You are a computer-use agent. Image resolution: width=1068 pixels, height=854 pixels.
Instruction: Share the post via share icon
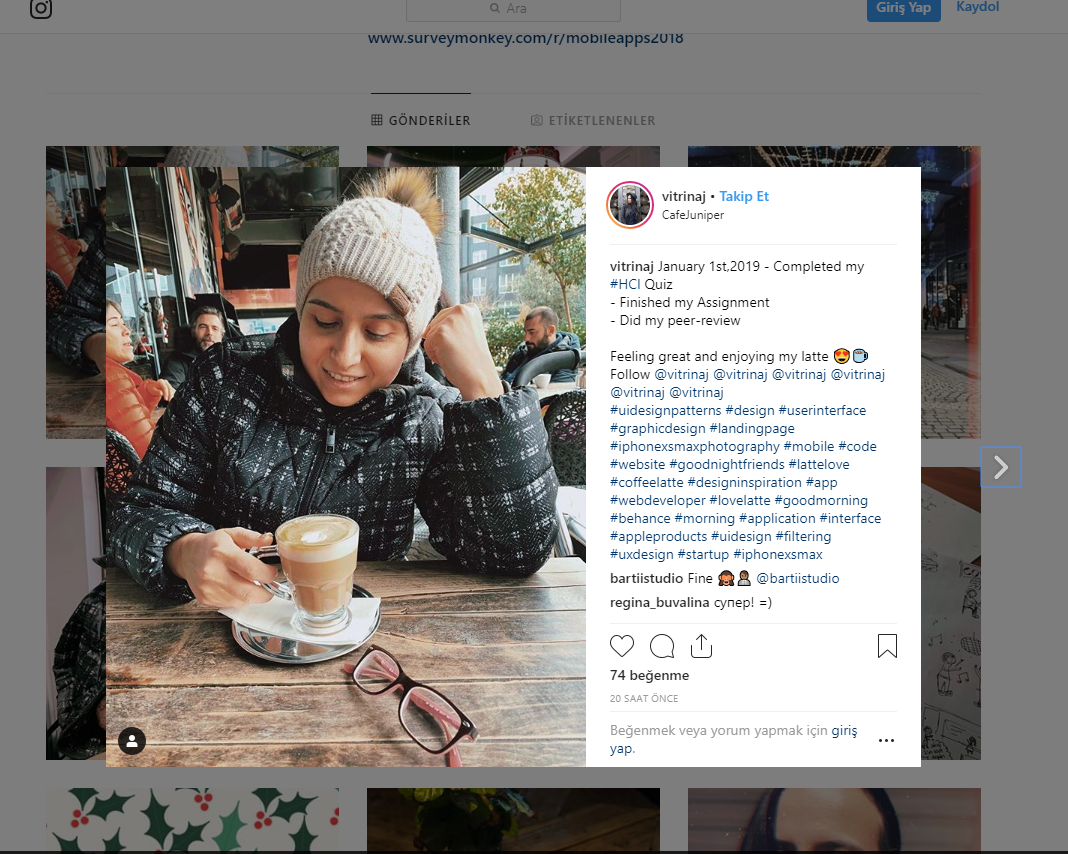point(701,646)
